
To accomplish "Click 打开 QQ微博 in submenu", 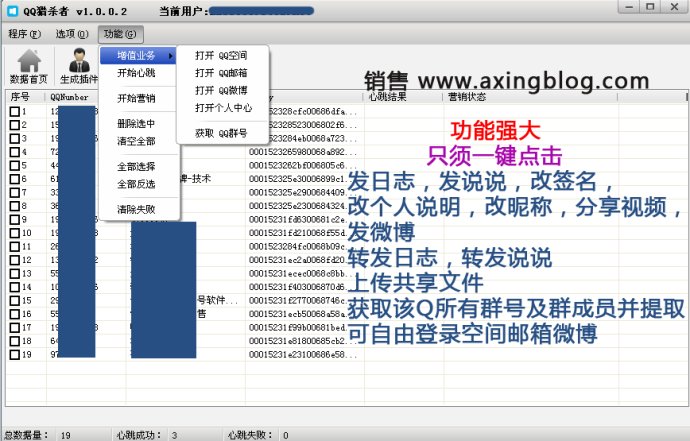I will click(x=221, y=90).
